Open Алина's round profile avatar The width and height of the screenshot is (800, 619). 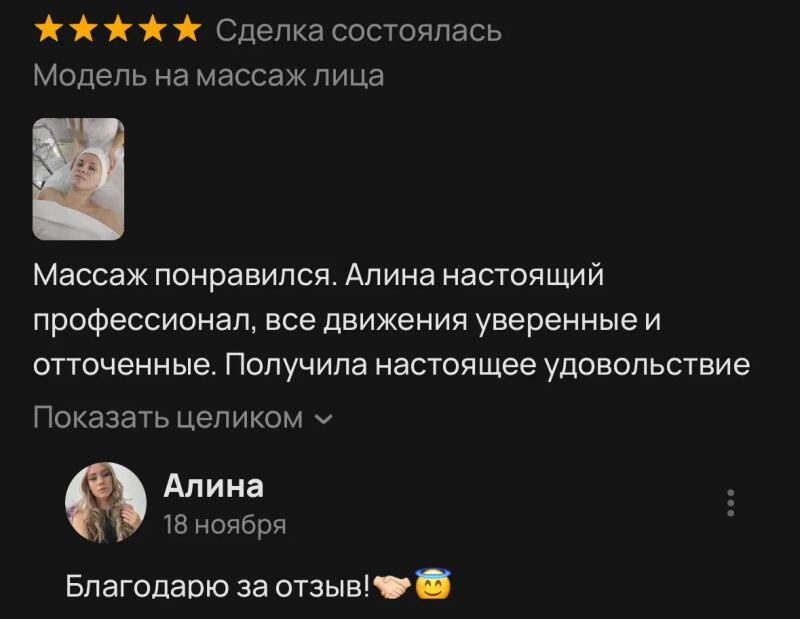click(x=106, y=502)
